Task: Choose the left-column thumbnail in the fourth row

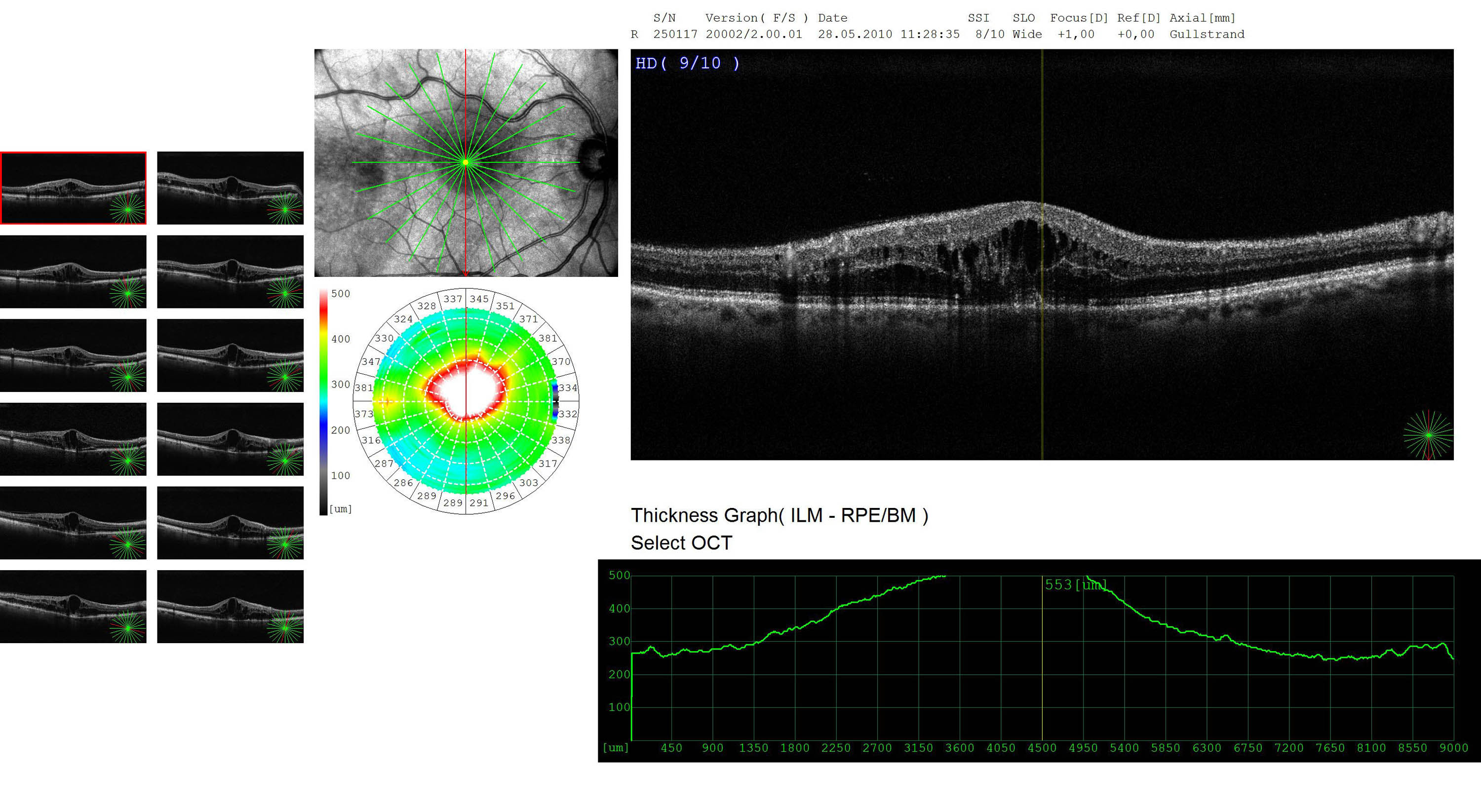Action: coord(73,440)
